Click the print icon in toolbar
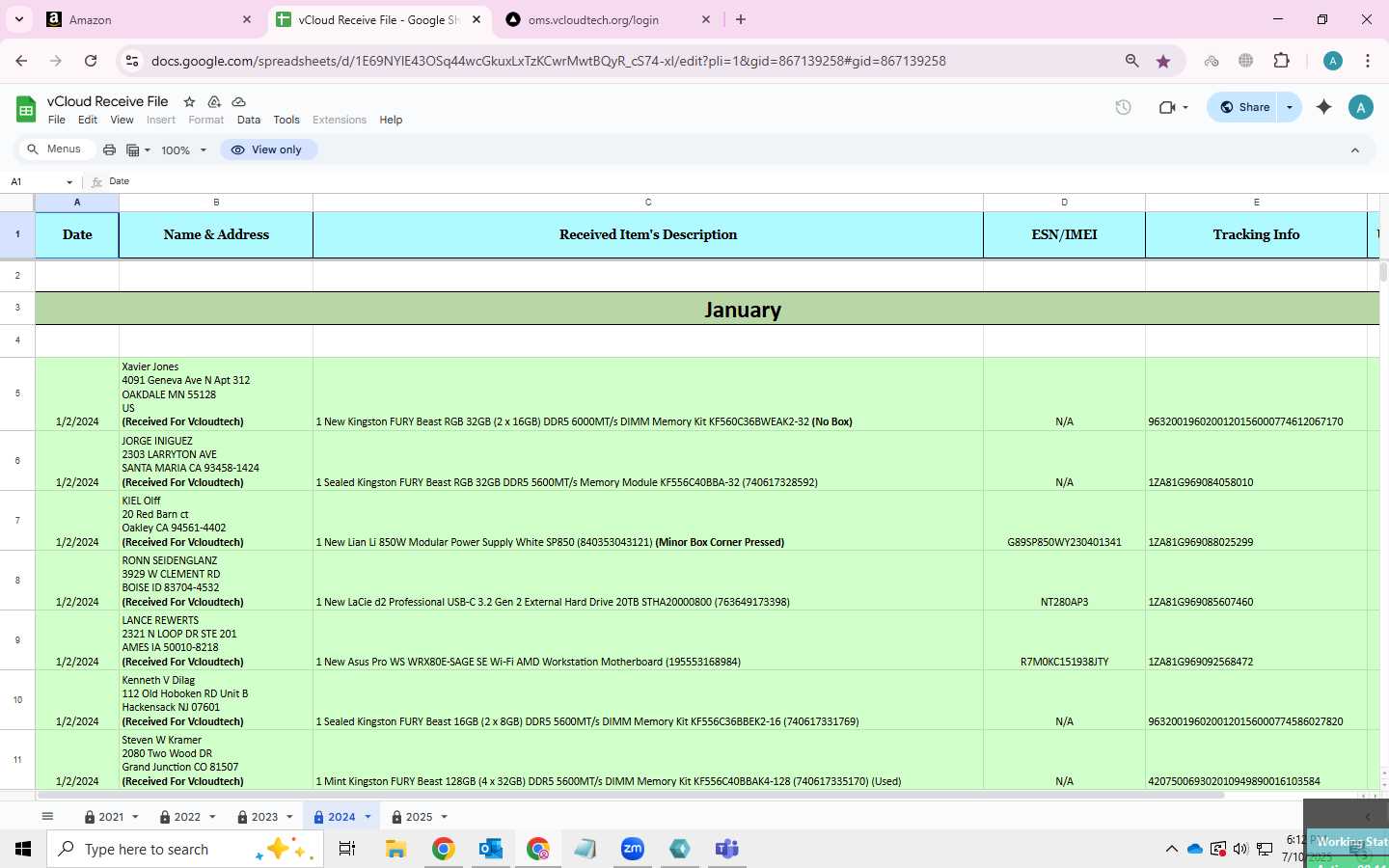Viewport: 1389px width, 868px height. (109, 149)
